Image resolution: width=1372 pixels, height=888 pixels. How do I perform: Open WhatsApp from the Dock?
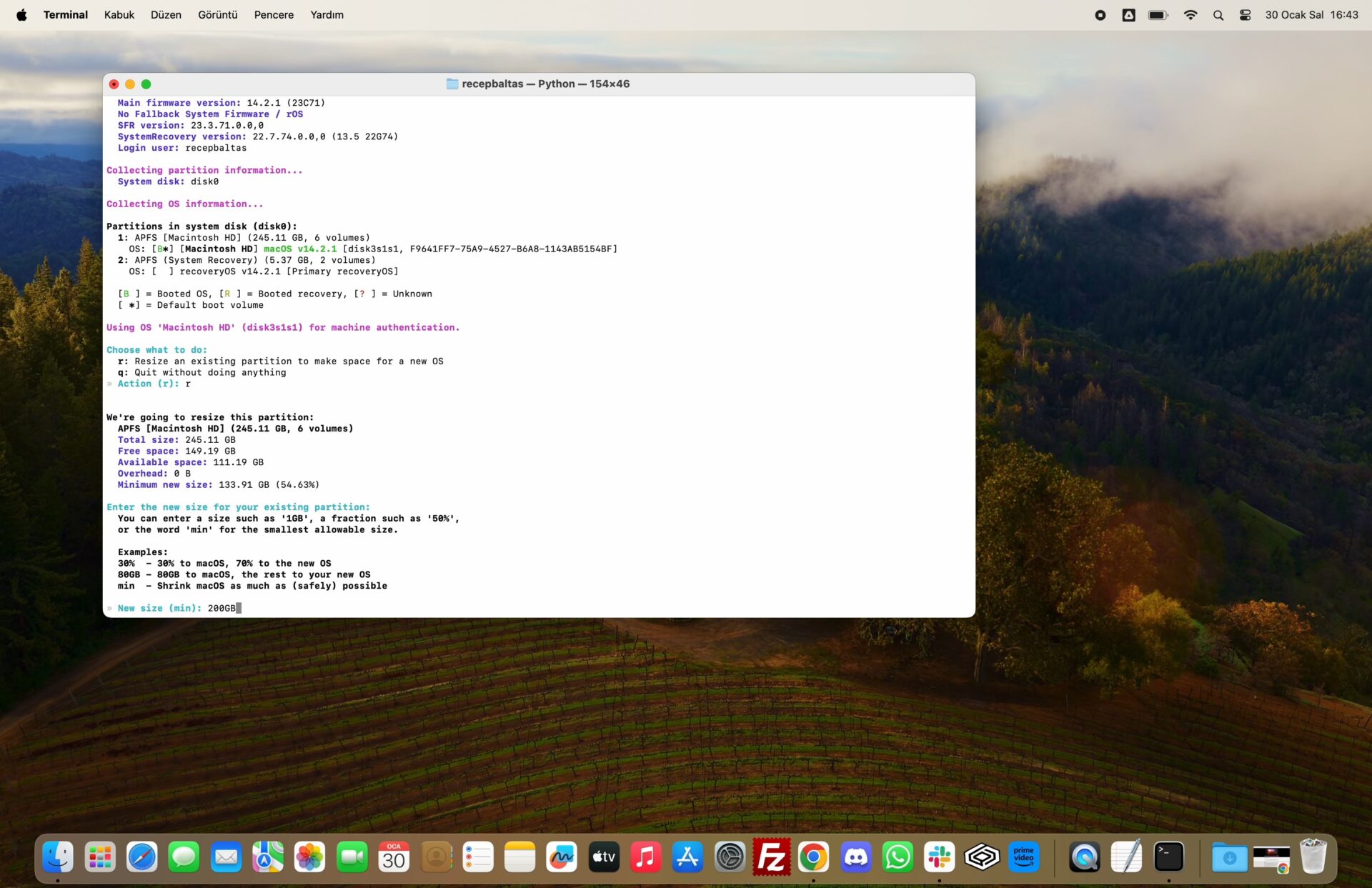tap(898, 857)
